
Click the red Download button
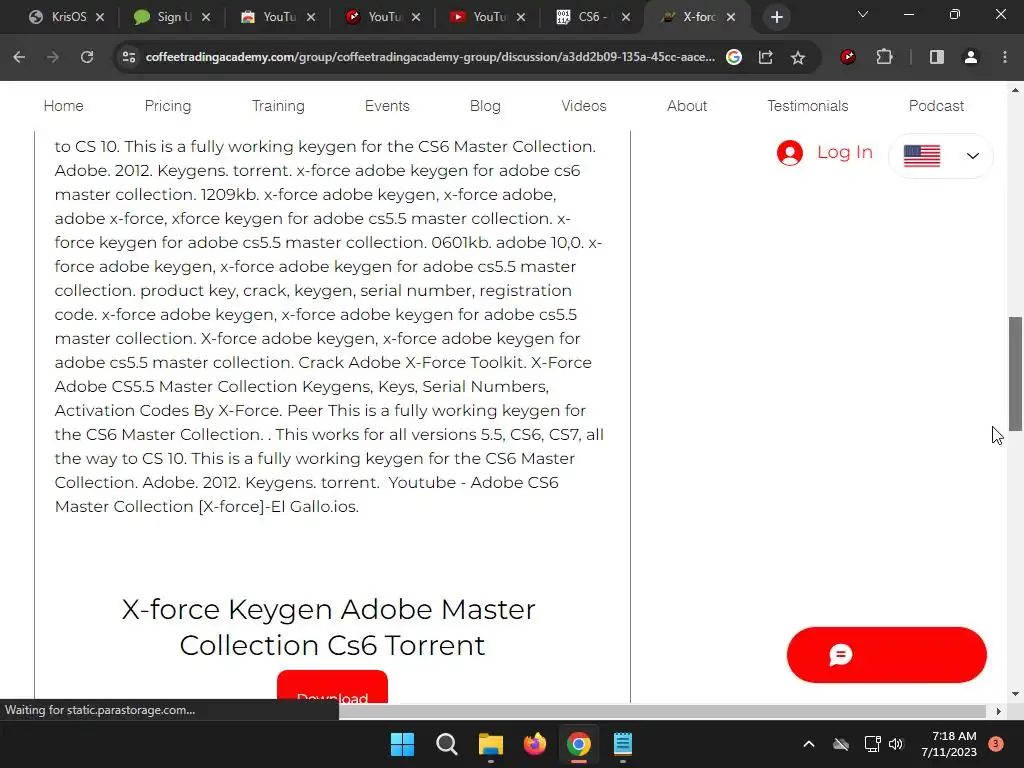pyautogui.click(x=332, y=686)
